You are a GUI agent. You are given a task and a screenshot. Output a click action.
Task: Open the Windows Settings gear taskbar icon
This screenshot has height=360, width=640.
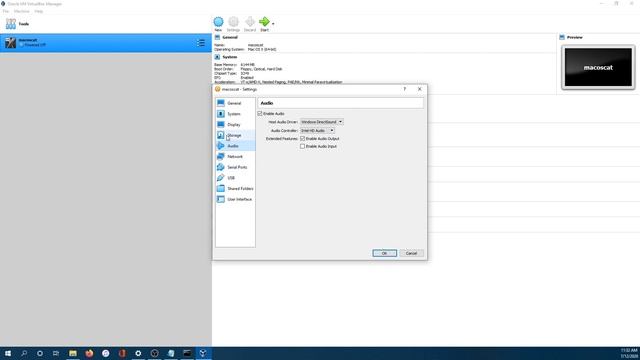click(138, 353)
